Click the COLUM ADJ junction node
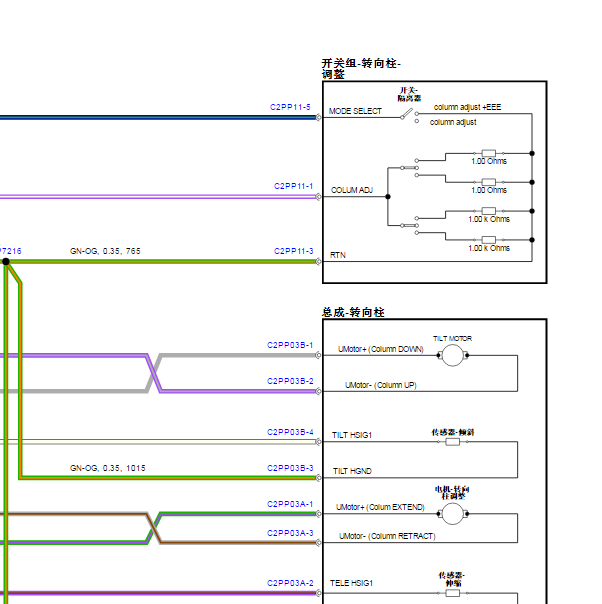Image resolution: width=602 pixels, height=604 pixels. (388, 197)
